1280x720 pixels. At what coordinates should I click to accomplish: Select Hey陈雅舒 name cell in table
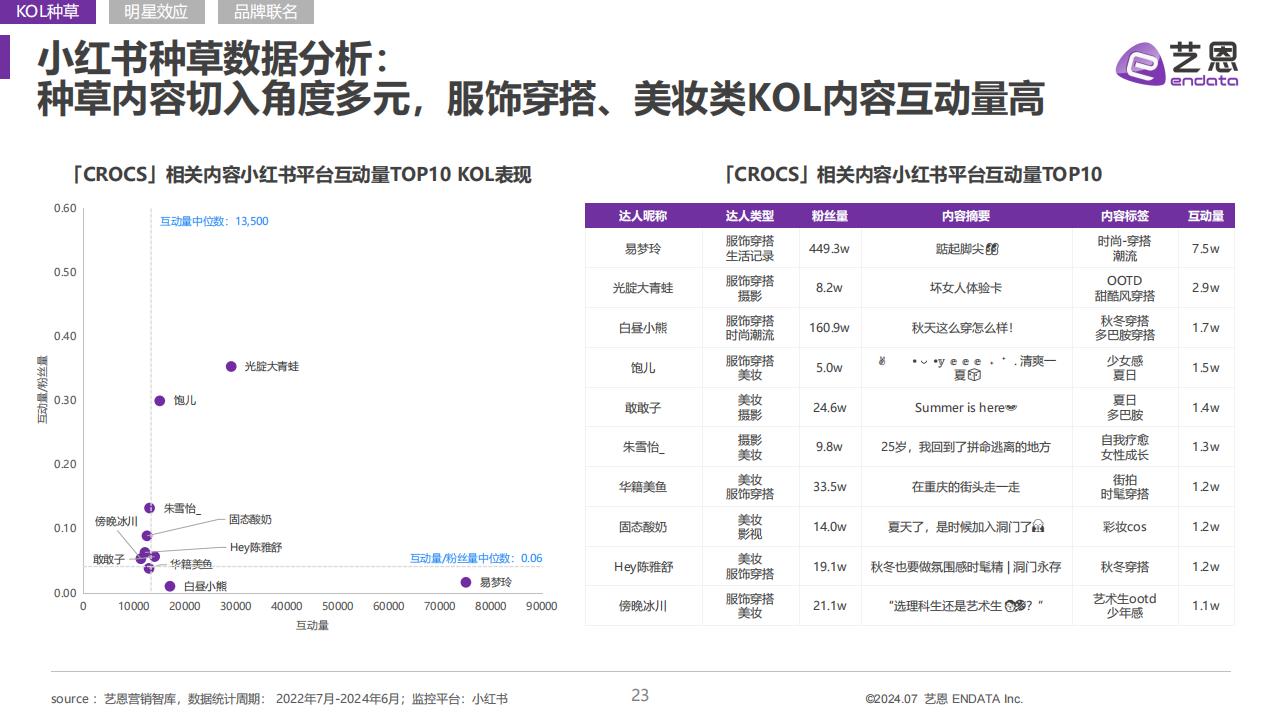click(643, 566)
